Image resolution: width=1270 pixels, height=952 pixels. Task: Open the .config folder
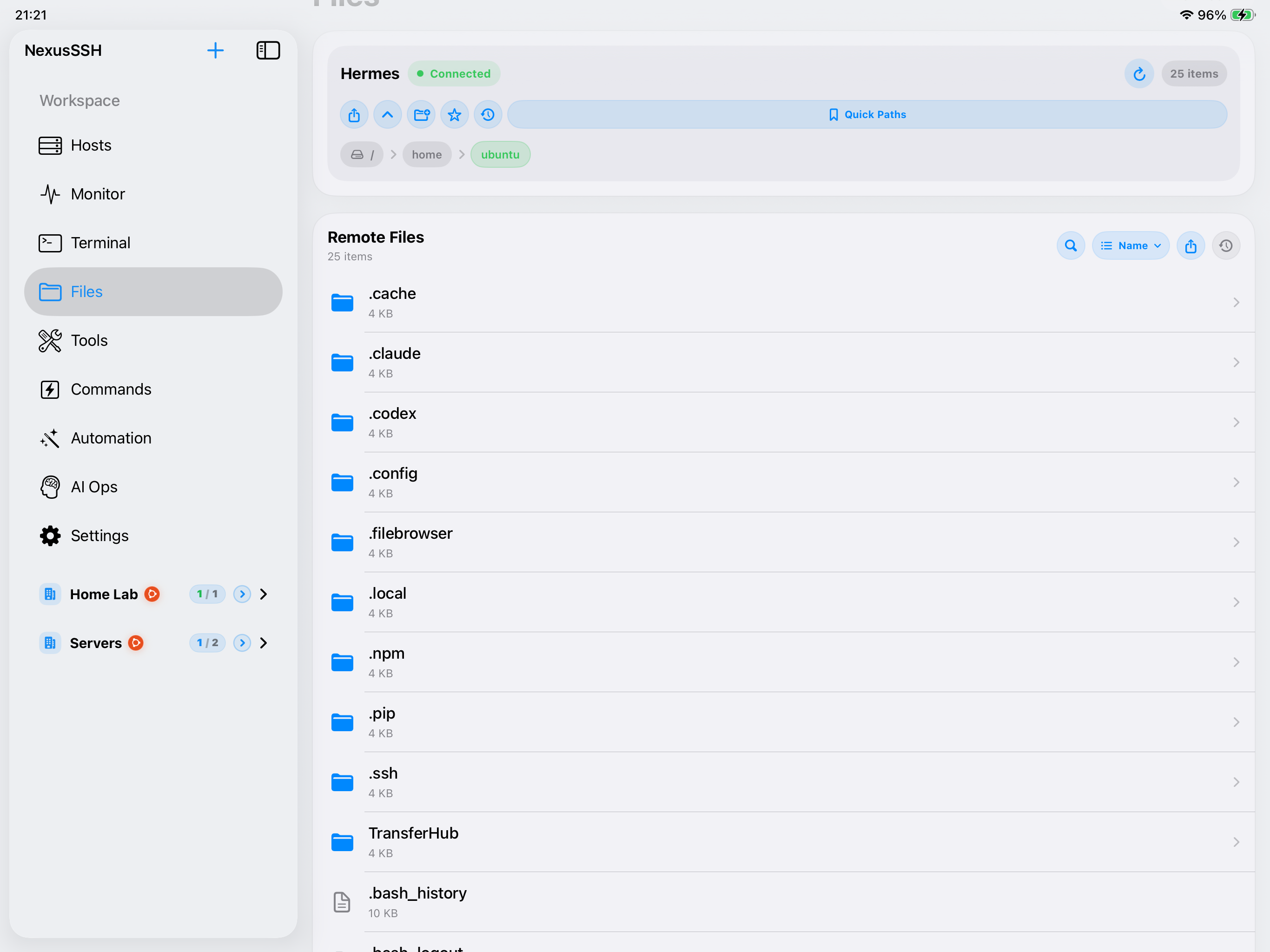click(x=784, y=483)
